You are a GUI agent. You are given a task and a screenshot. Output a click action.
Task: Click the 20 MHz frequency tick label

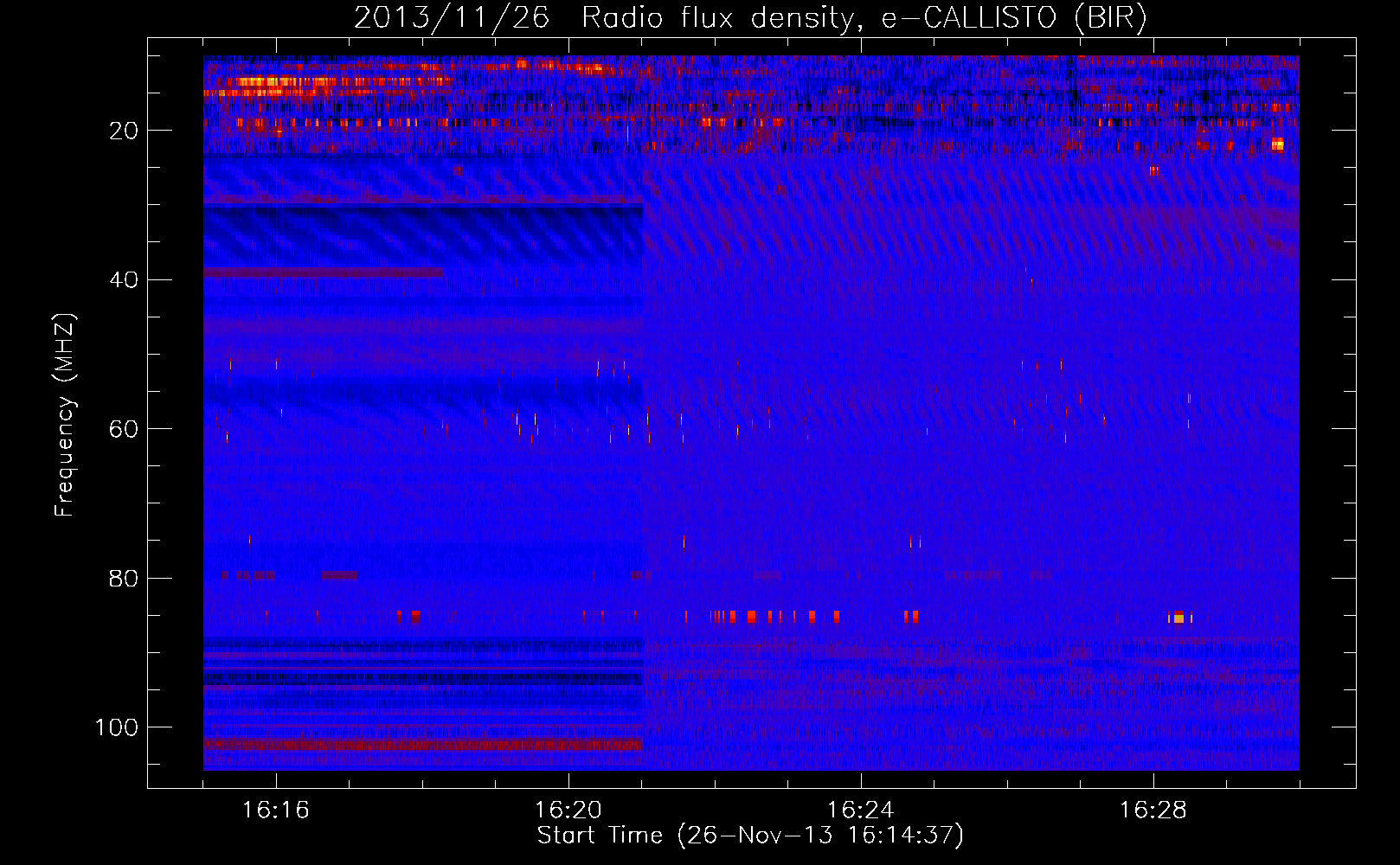tap(124, 131)
